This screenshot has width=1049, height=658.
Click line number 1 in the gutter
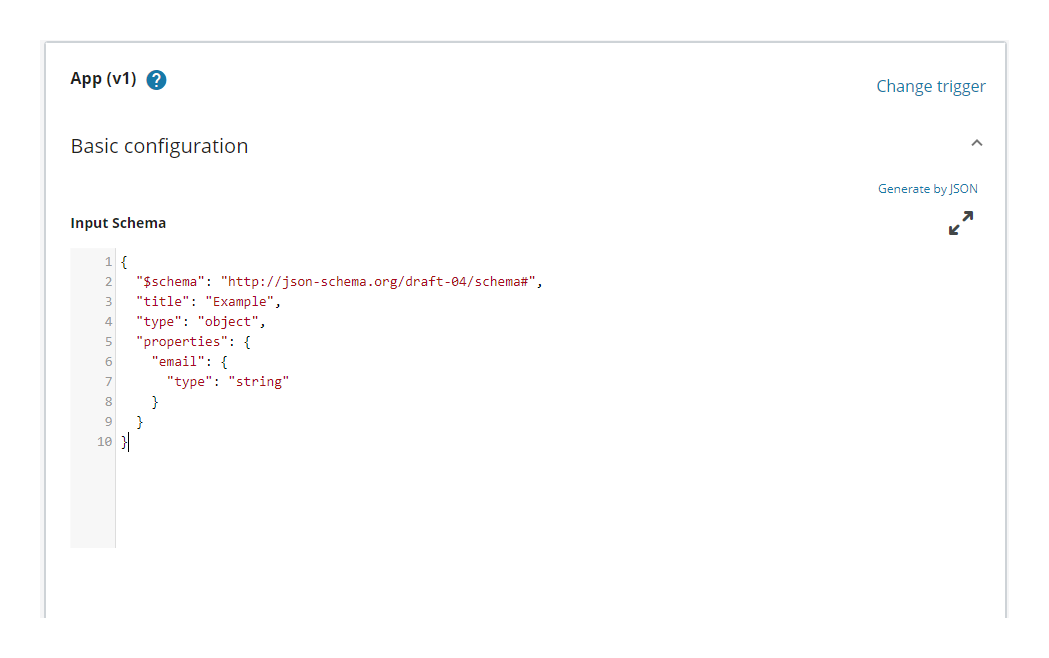coord(108,261)
